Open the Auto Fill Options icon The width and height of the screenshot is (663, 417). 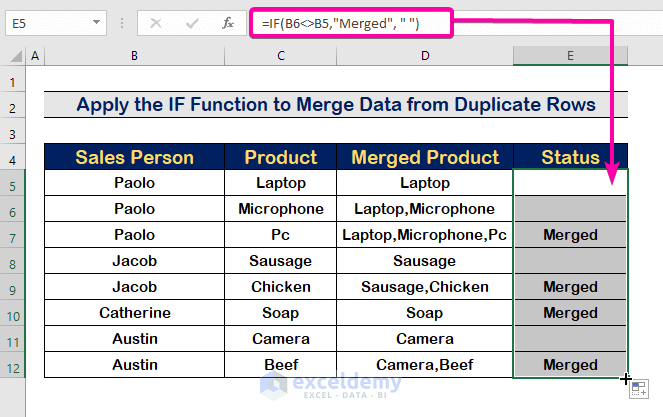639,389
